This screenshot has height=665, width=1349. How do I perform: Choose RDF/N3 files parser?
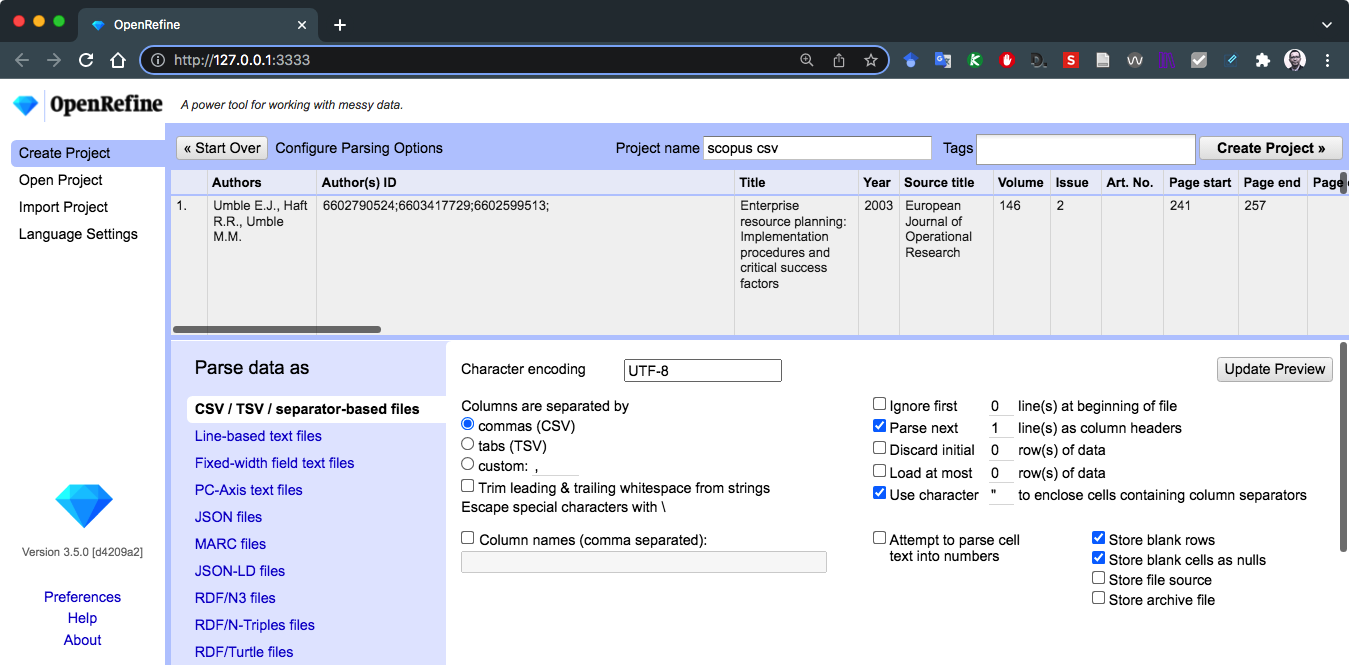[x=235, y=598]
